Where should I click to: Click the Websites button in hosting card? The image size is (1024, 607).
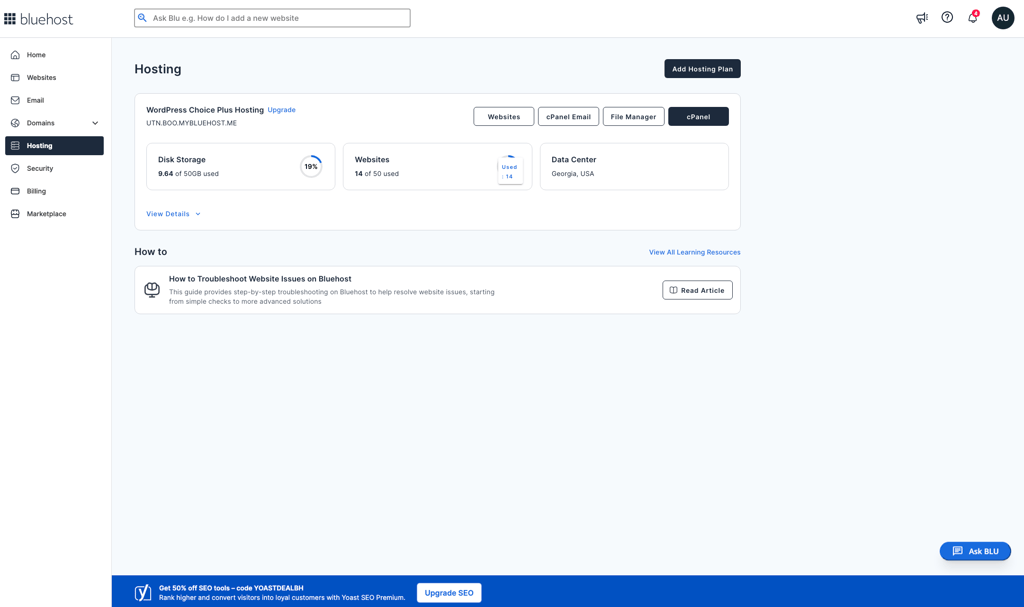coord(504,116)
